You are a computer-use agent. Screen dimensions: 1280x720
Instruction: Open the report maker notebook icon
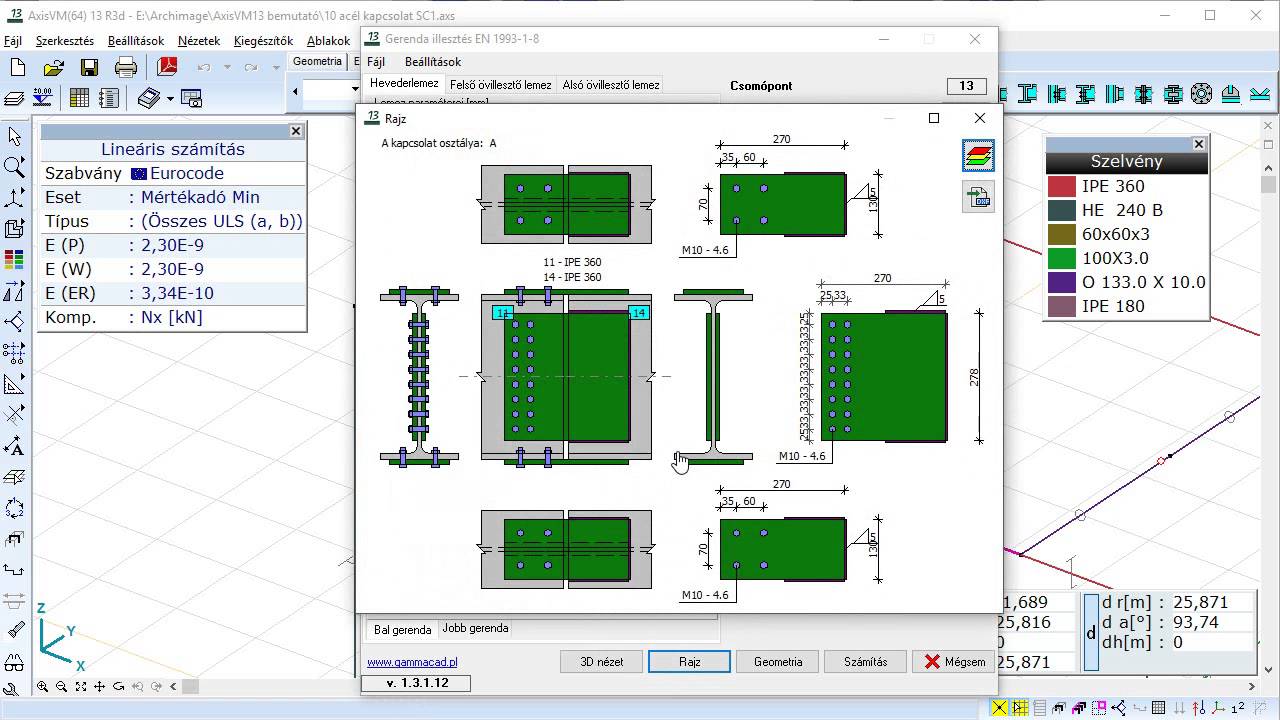pos(109,98)
